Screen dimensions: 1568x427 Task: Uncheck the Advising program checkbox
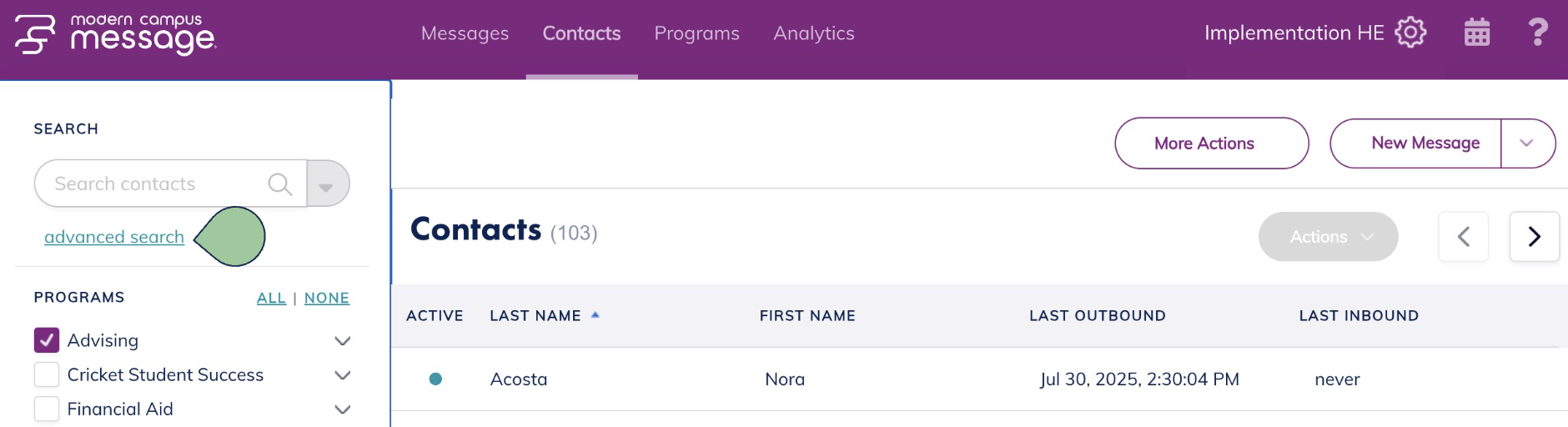(x=47, y=340)
